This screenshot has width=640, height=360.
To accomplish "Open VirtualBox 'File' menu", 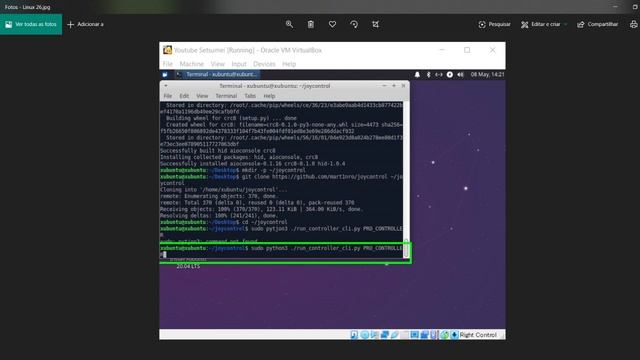I will (168, 64).
